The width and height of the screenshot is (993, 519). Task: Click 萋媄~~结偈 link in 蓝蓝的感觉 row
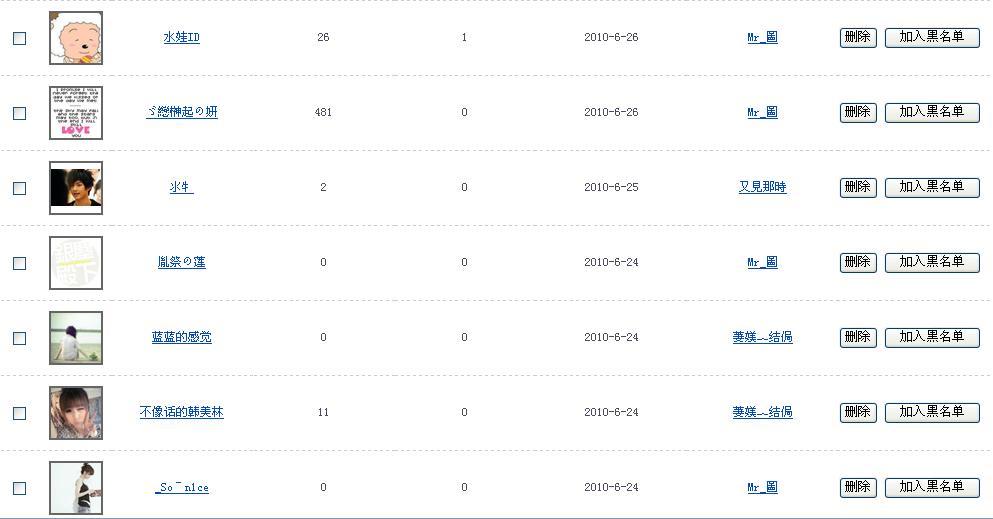tap(762, 338)
